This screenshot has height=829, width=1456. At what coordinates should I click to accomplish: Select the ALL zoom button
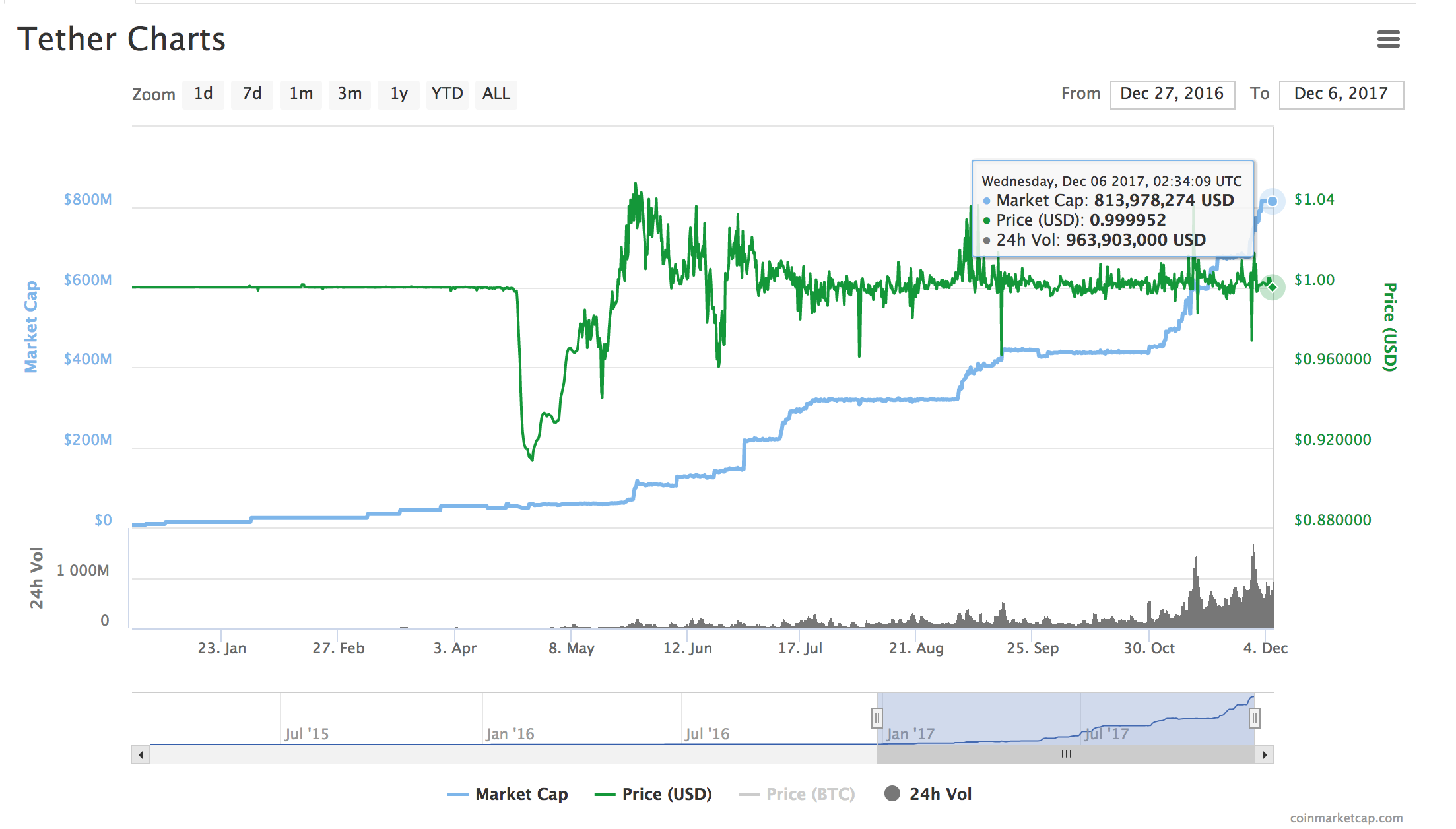pyautogui.click(x=496, y=94)
